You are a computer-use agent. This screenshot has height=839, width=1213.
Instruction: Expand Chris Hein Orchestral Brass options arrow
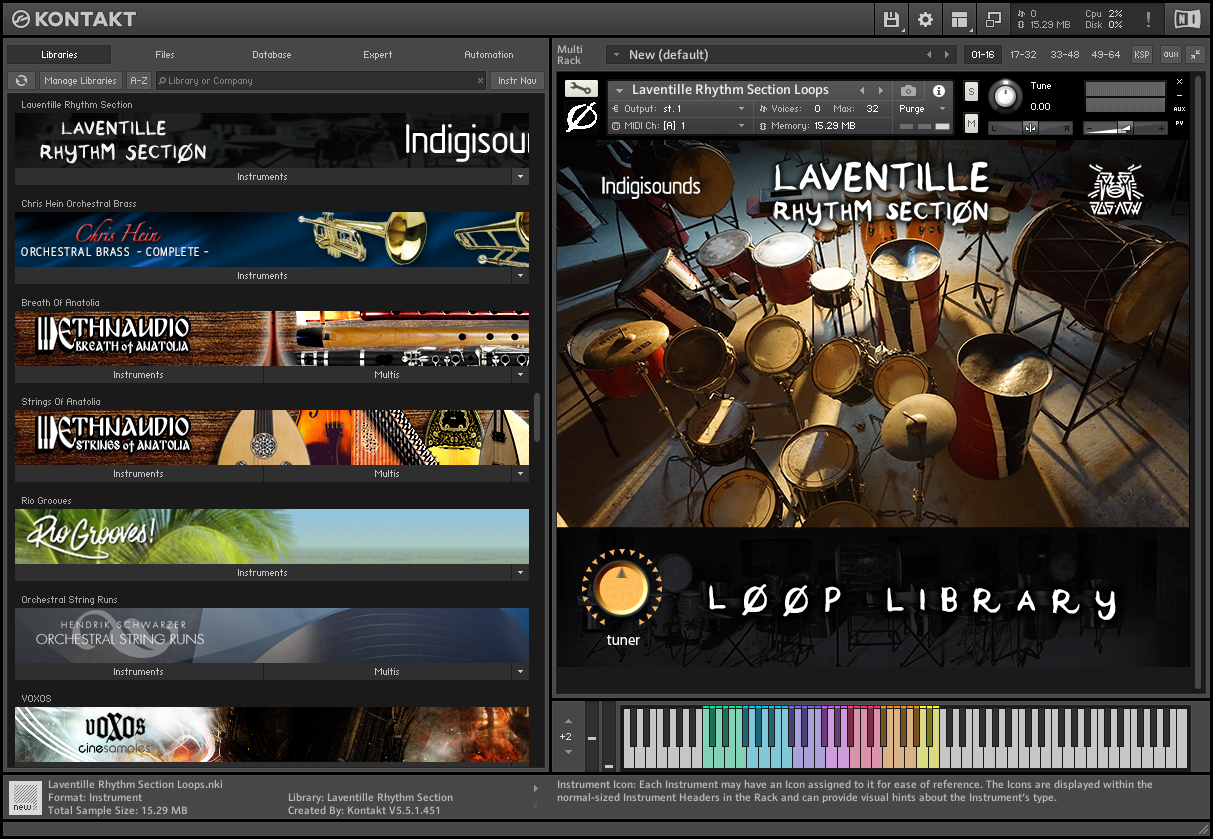click(520, 275)
